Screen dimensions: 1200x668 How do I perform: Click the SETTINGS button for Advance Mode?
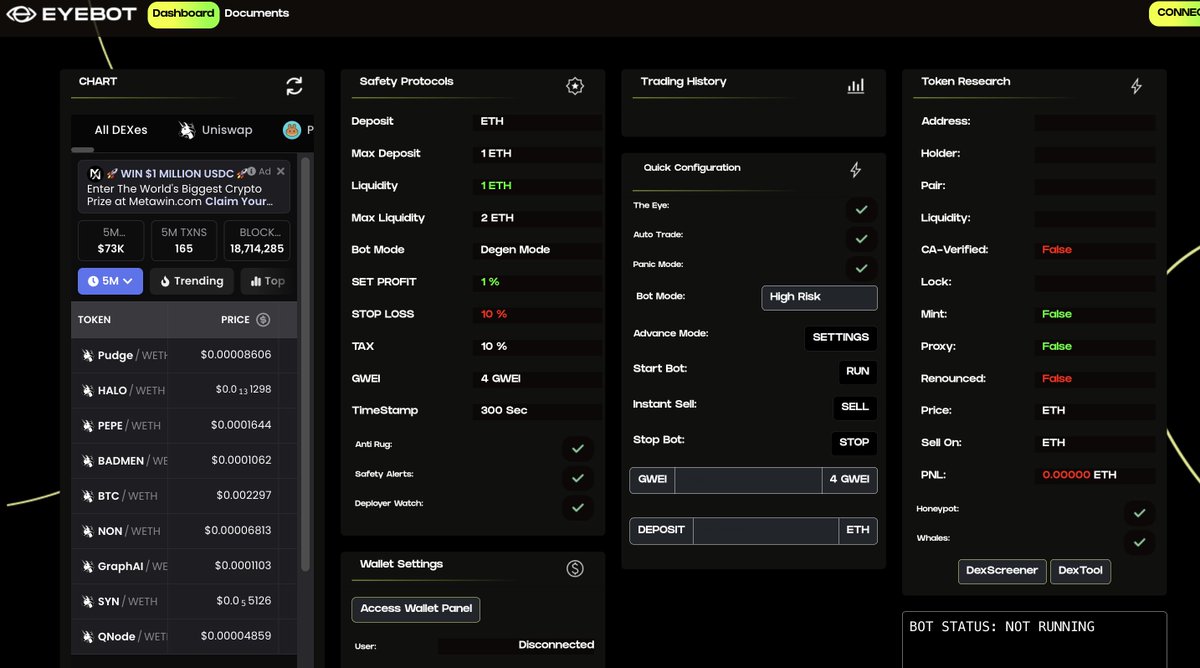click(x=841, y=338)
